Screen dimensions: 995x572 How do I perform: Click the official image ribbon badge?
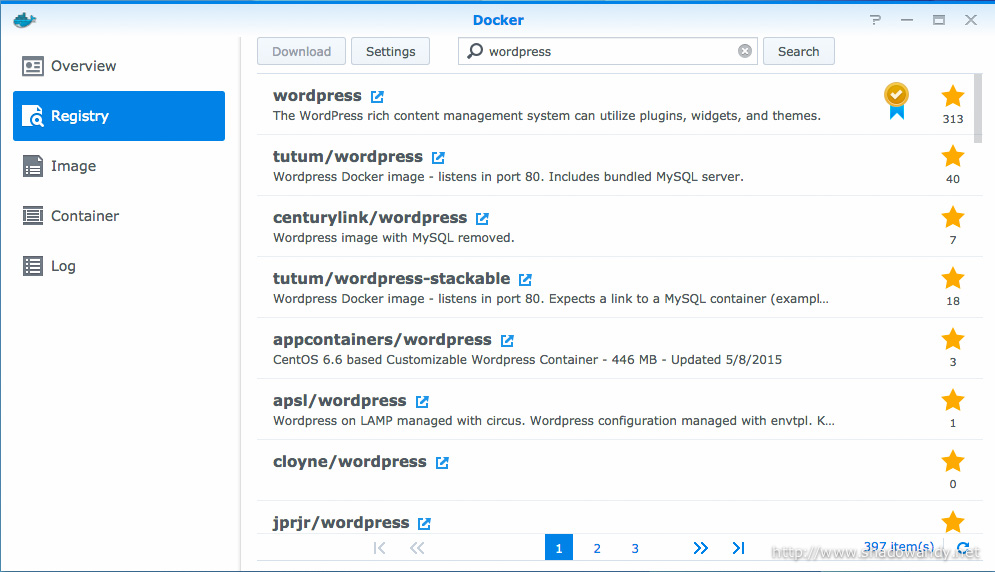tap(896, 101)
